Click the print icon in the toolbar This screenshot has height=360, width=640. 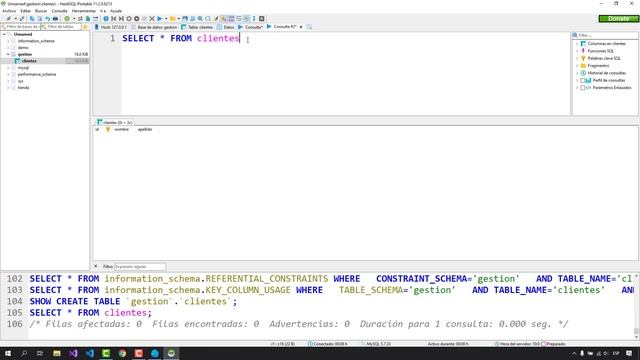pyautogui.click(x=55, y=19)
